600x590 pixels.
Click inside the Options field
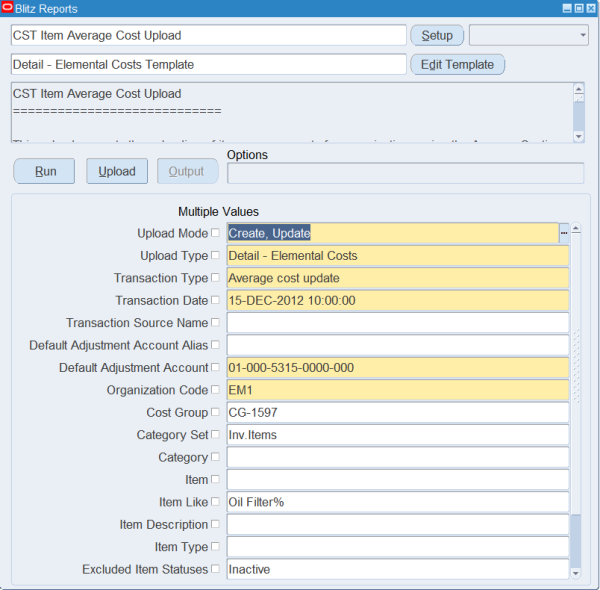[x=406, y=173]
